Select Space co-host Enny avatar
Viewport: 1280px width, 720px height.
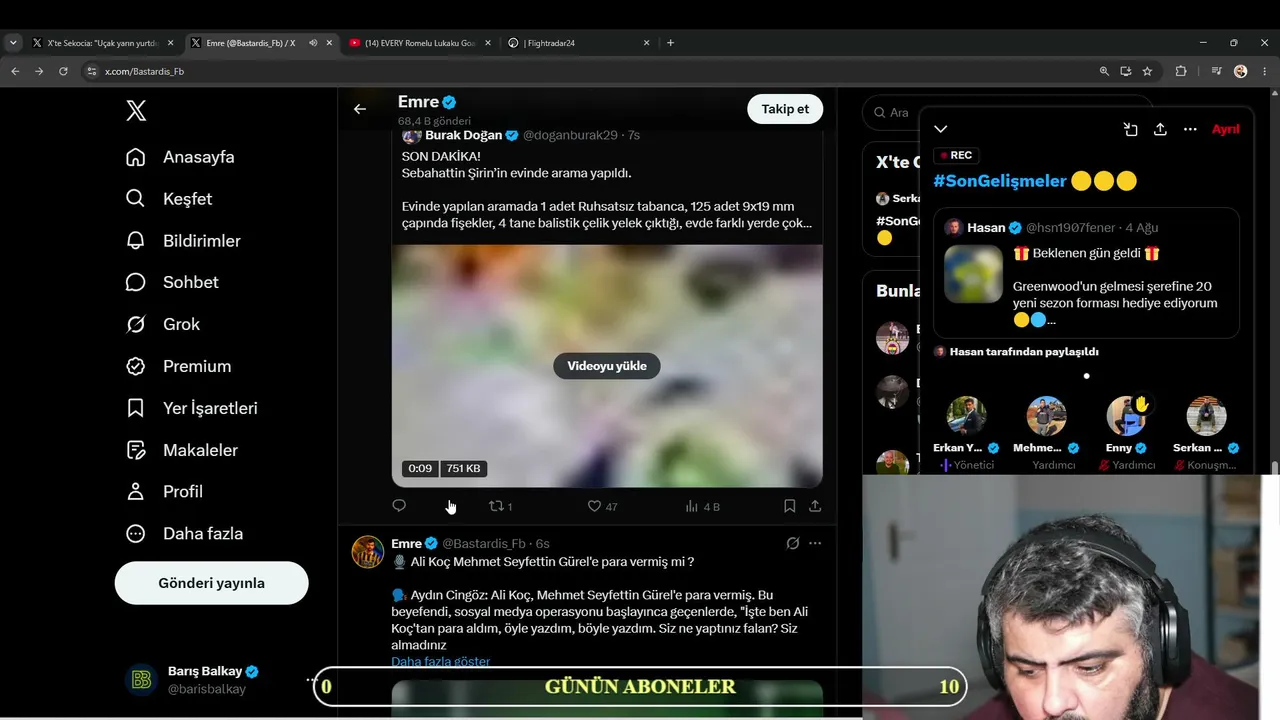pyautogui.click(x=1126, y=416)
